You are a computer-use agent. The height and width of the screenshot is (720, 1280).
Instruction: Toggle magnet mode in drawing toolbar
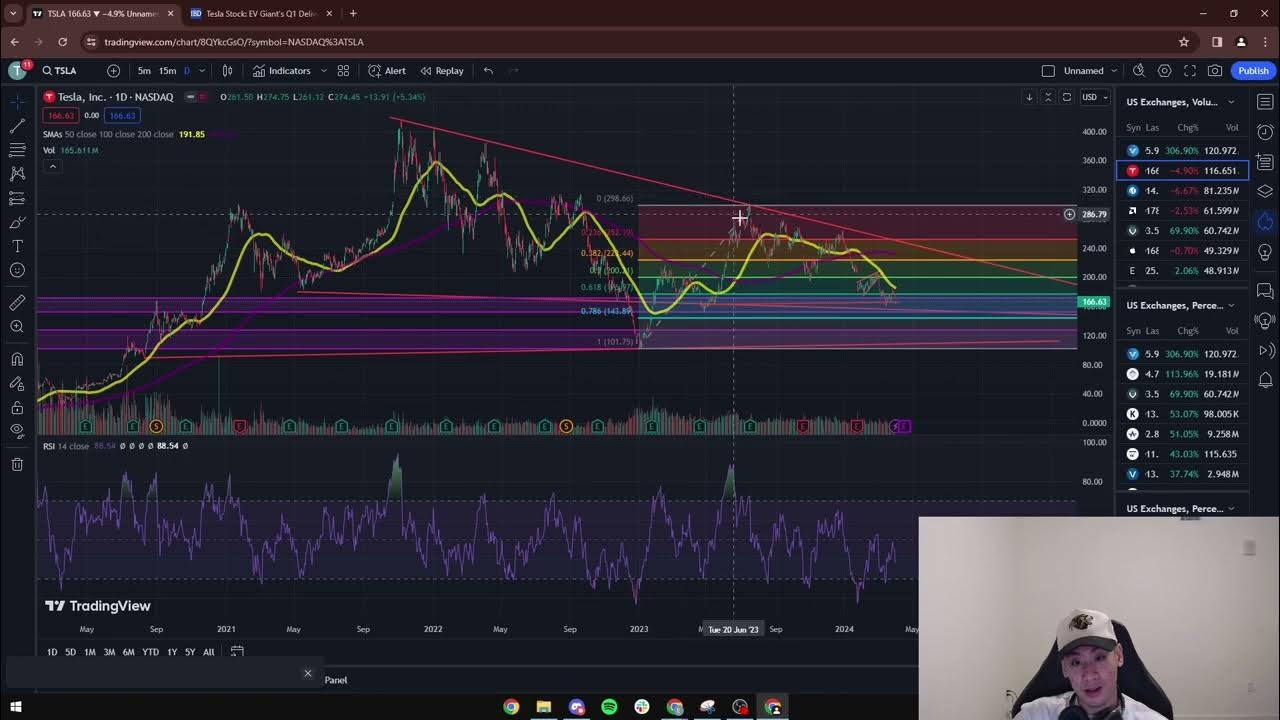(17, 359)
